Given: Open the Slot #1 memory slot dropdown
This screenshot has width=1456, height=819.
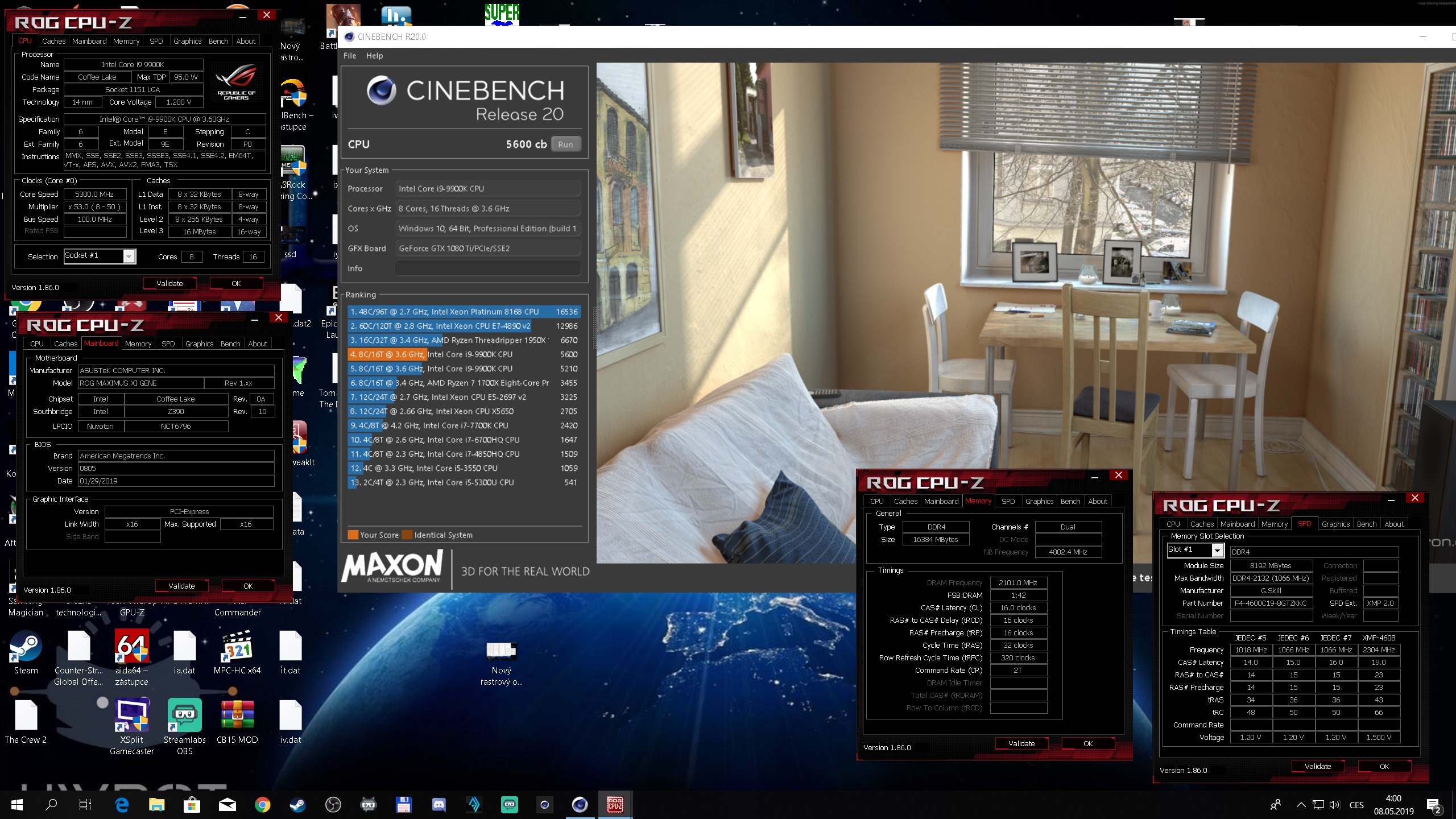Looking at the screenshot, I should (x=1195, y=550).
